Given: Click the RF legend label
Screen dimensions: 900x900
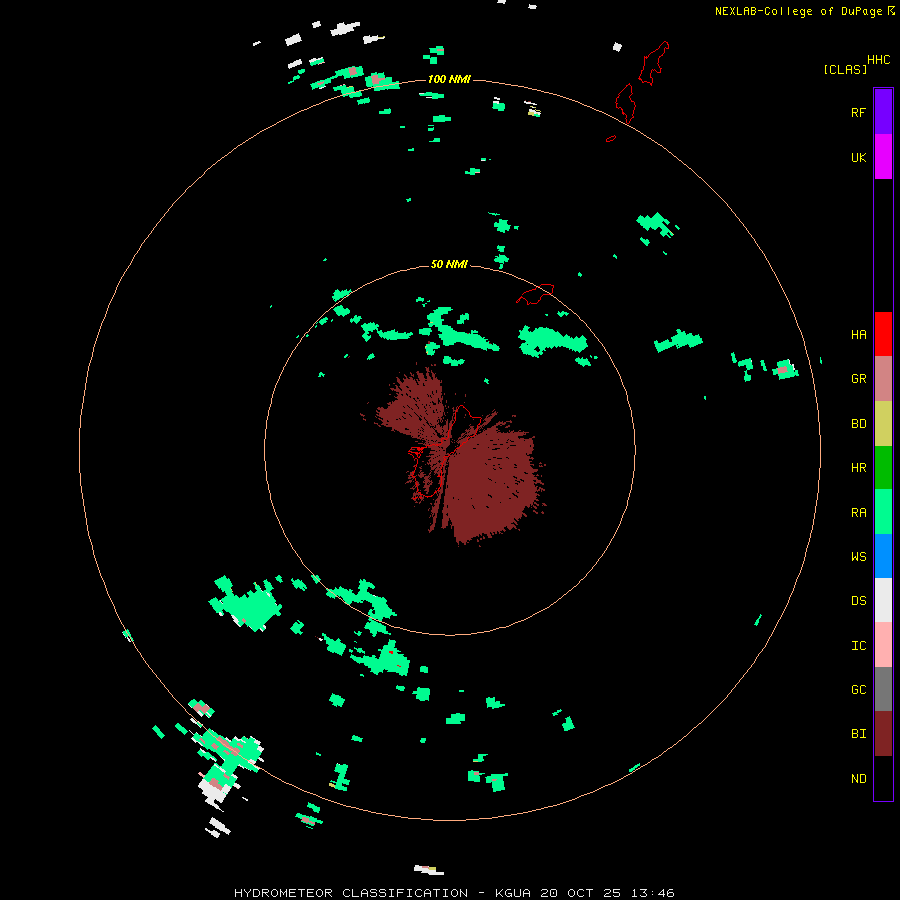Looking at the screenshot, I should 858,112.
